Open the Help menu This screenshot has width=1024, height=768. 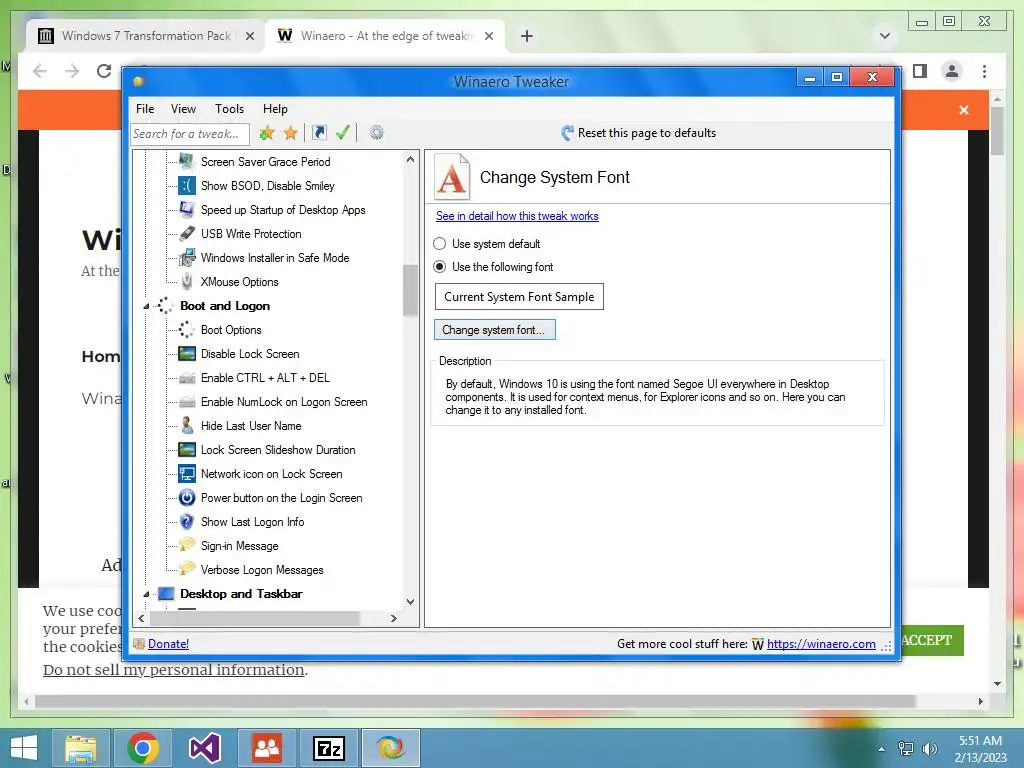(x=275, y=108)
